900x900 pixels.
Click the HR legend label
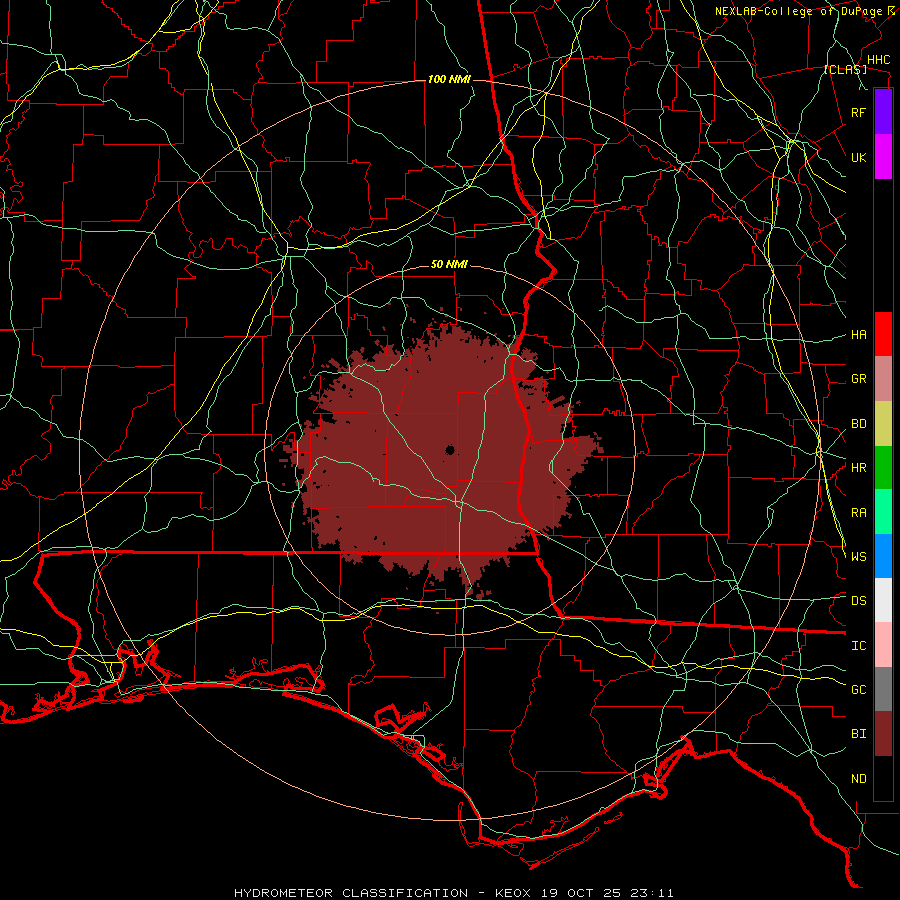tap(859, 468)
